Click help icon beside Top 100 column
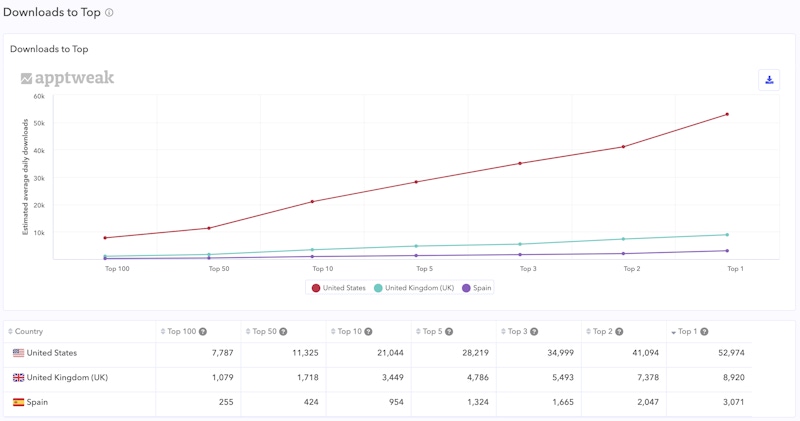 [x=203, y=332]
